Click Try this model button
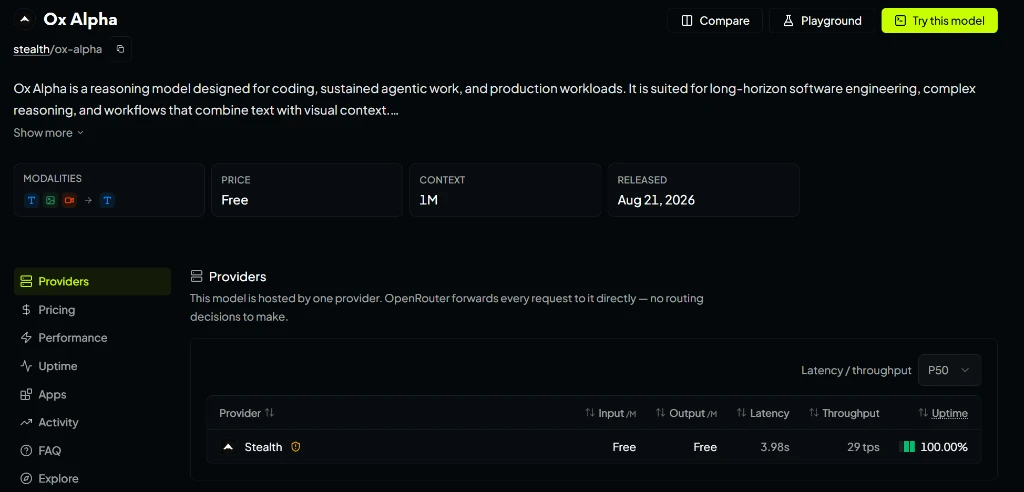The width and height of the screenshot is (1024, 492). coord(940,20)
